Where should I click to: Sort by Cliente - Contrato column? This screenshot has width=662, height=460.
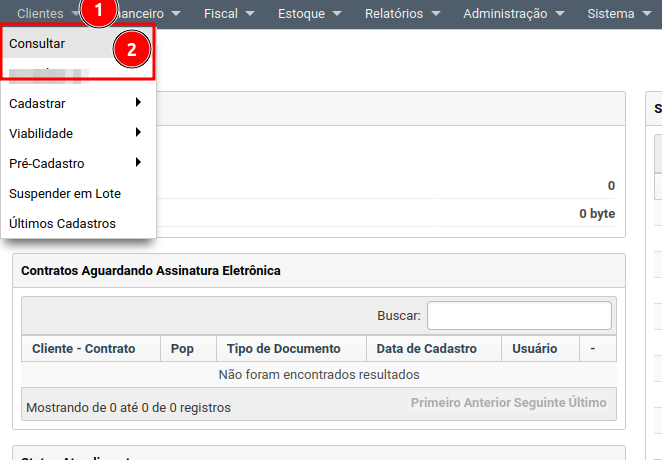click(91, 349)
